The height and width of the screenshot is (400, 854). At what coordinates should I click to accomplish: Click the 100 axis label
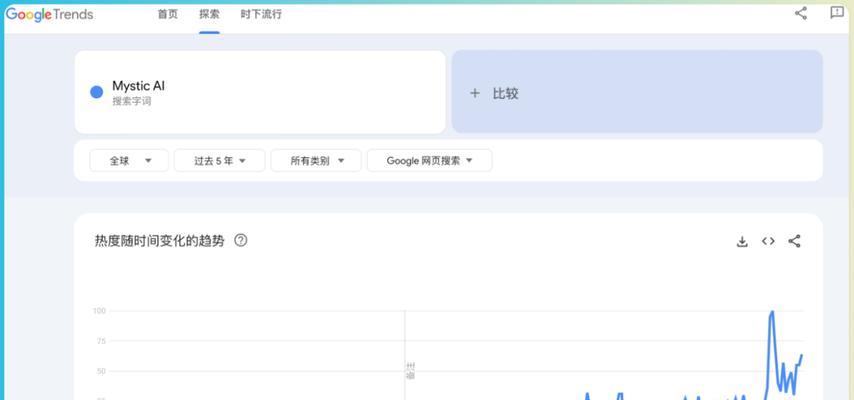[99, 311]
